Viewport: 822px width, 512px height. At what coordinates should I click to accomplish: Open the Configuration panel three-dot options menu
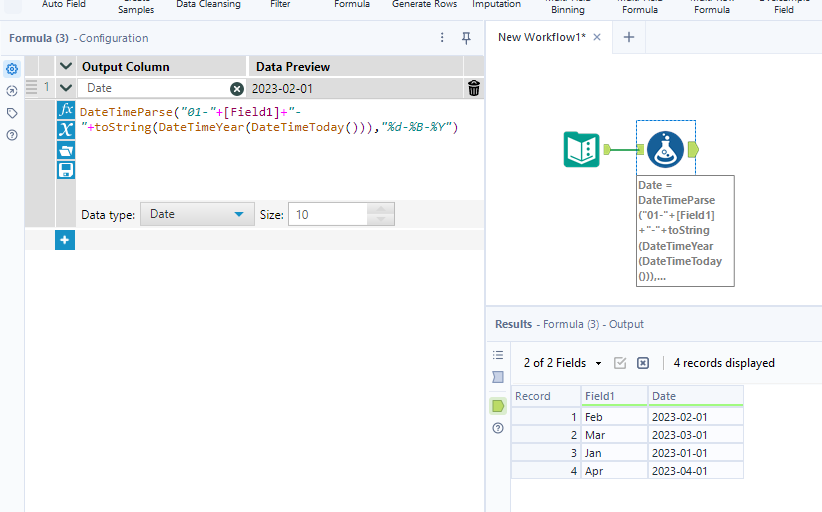443,38
